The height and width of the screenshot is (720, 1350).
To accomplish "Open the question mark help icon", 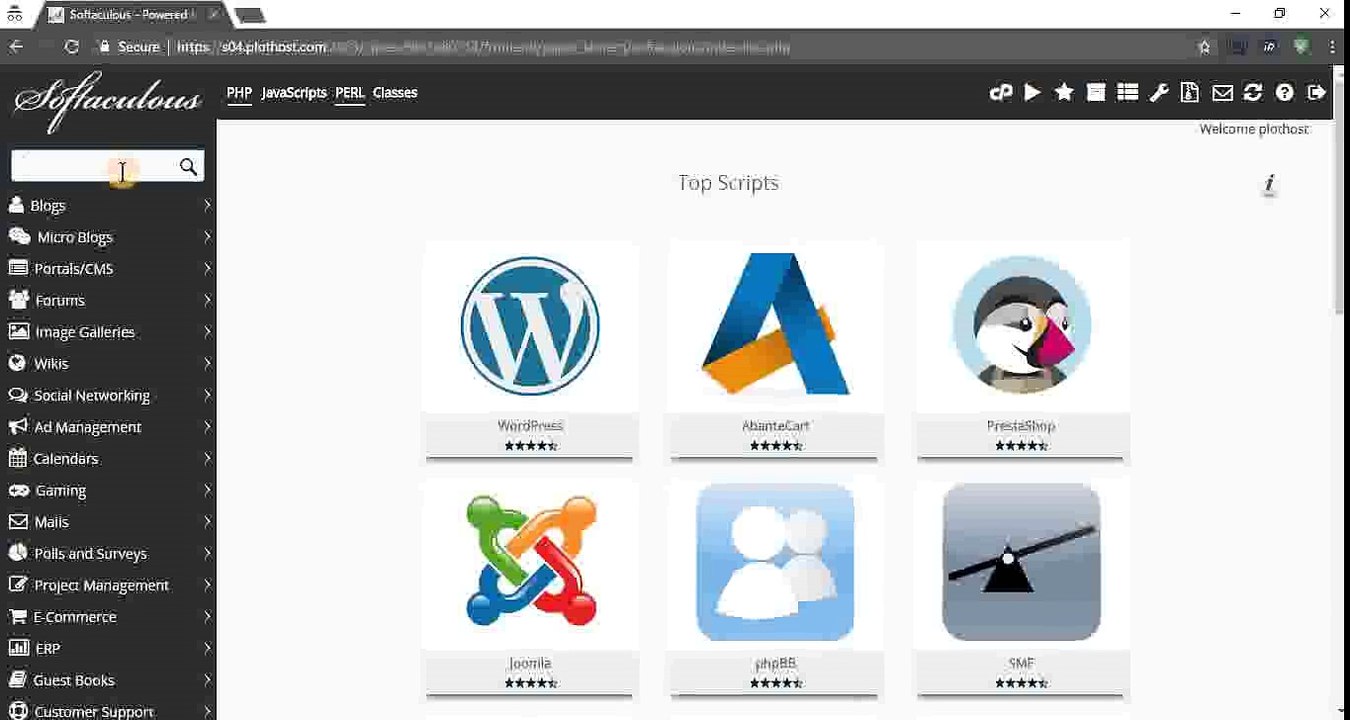I will (1285, 93).
